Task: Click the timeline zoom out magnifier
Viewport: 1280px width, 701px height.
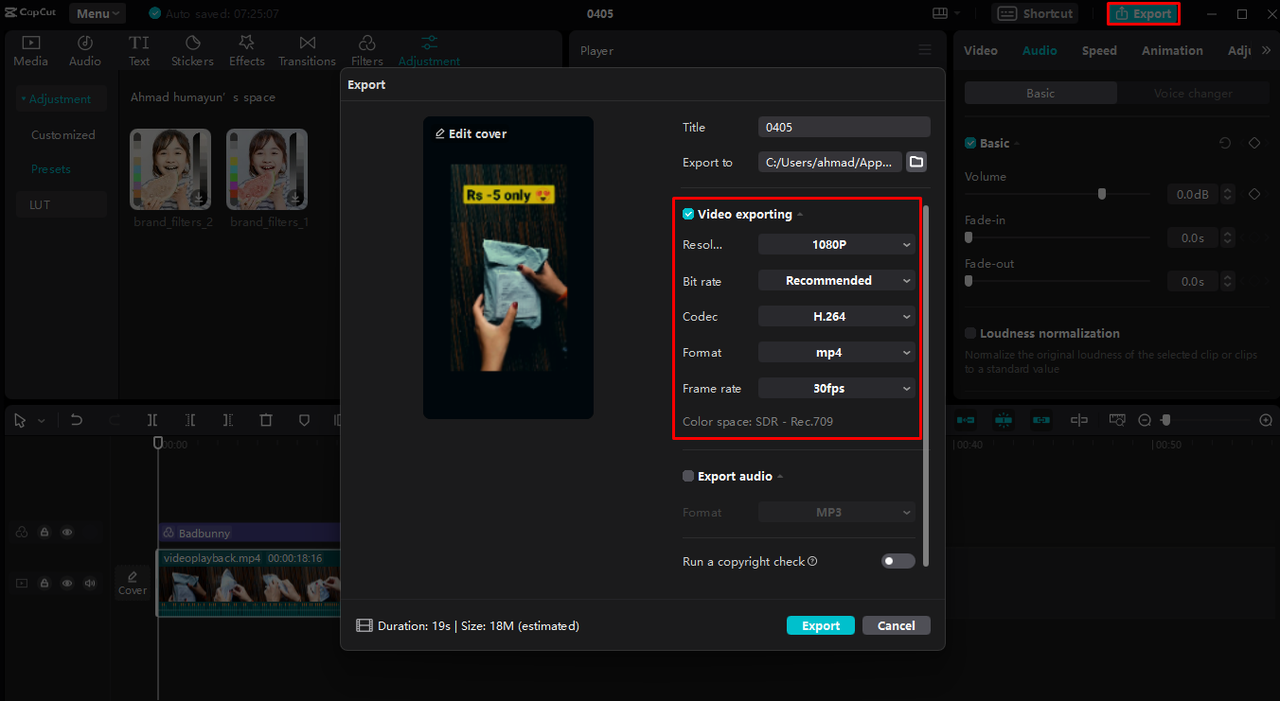Action: pos(1145,421)
